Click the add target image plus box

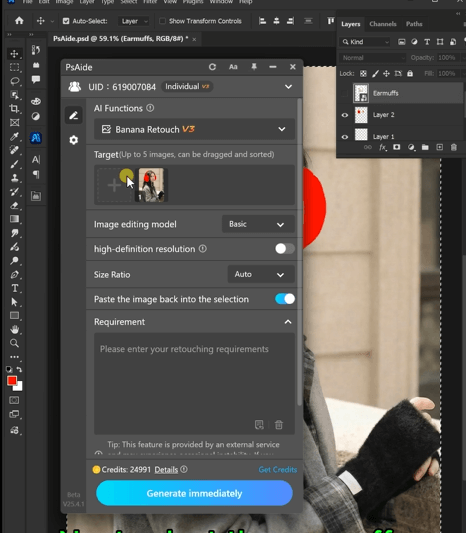[x=114, y=185]
